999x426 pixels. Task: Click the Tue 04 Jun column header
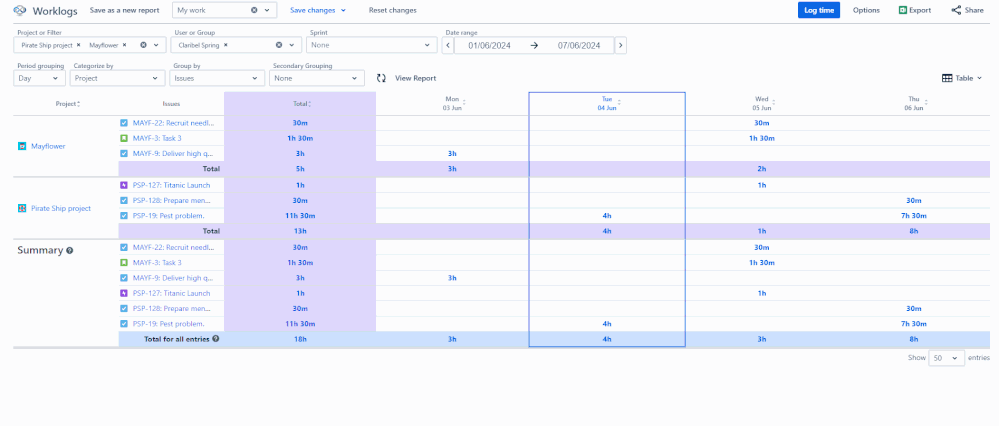point(607,104)
